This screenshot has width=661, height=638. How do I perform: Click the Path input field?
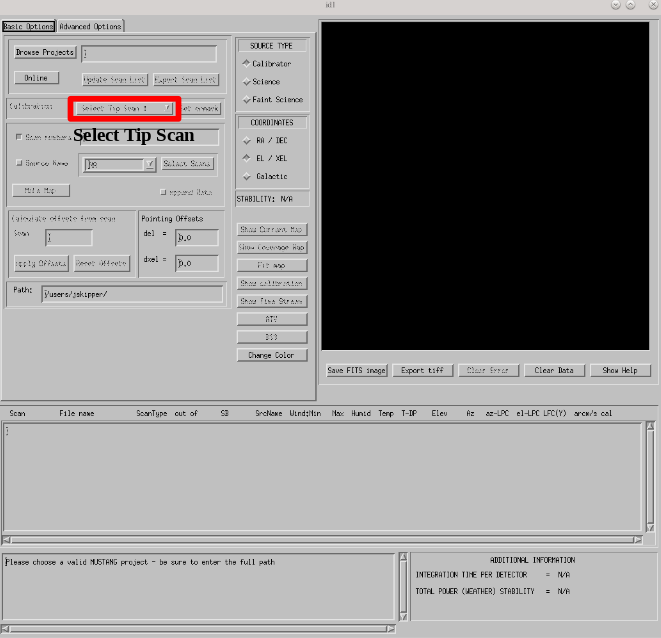pyautogui.click(x=132, y=294)
